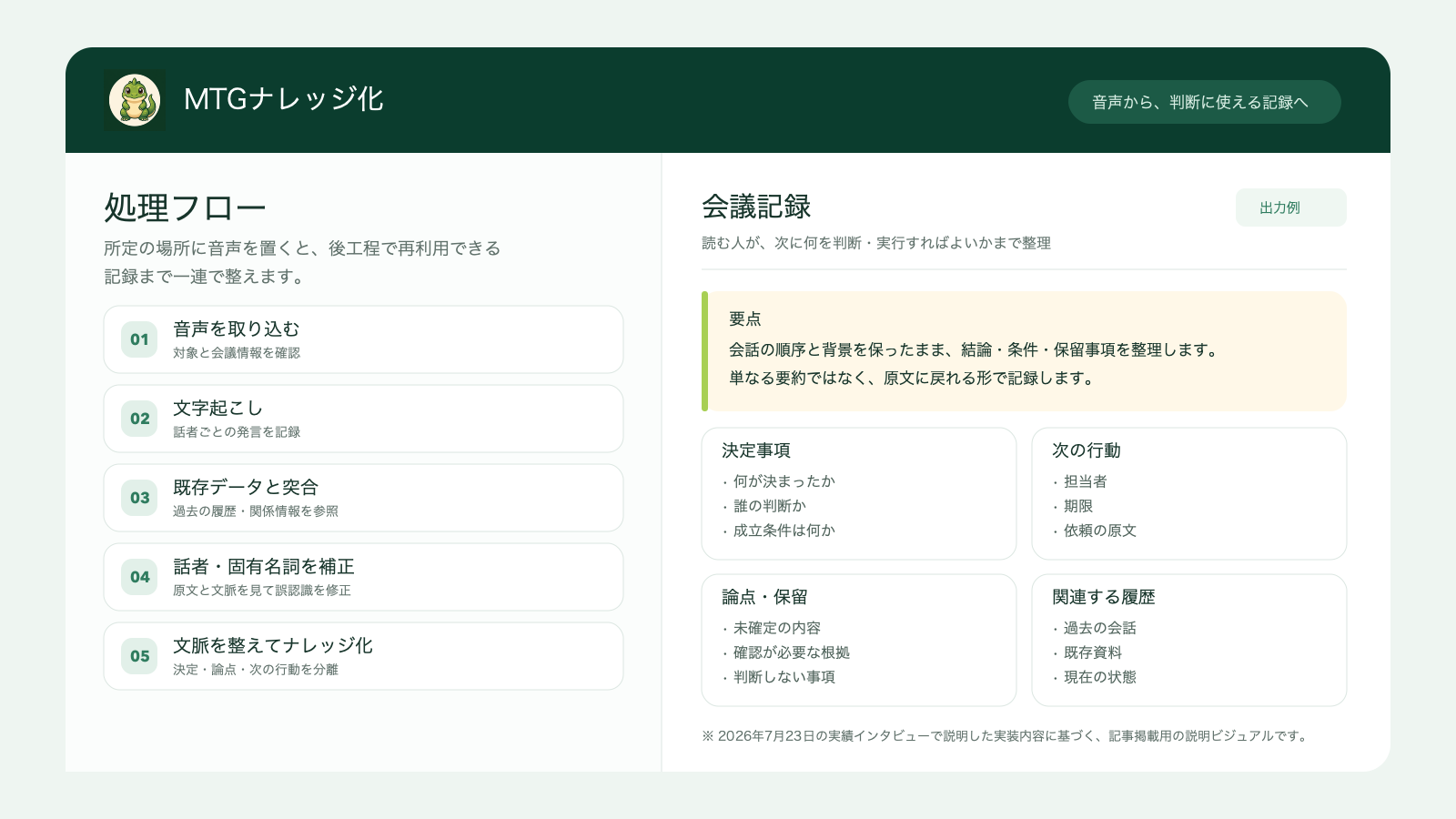Image resolution: width=1456 pixels, height=819 pixels.
Task: Click the green dinosaur mascot logo
Action: [x=135, y=100]
